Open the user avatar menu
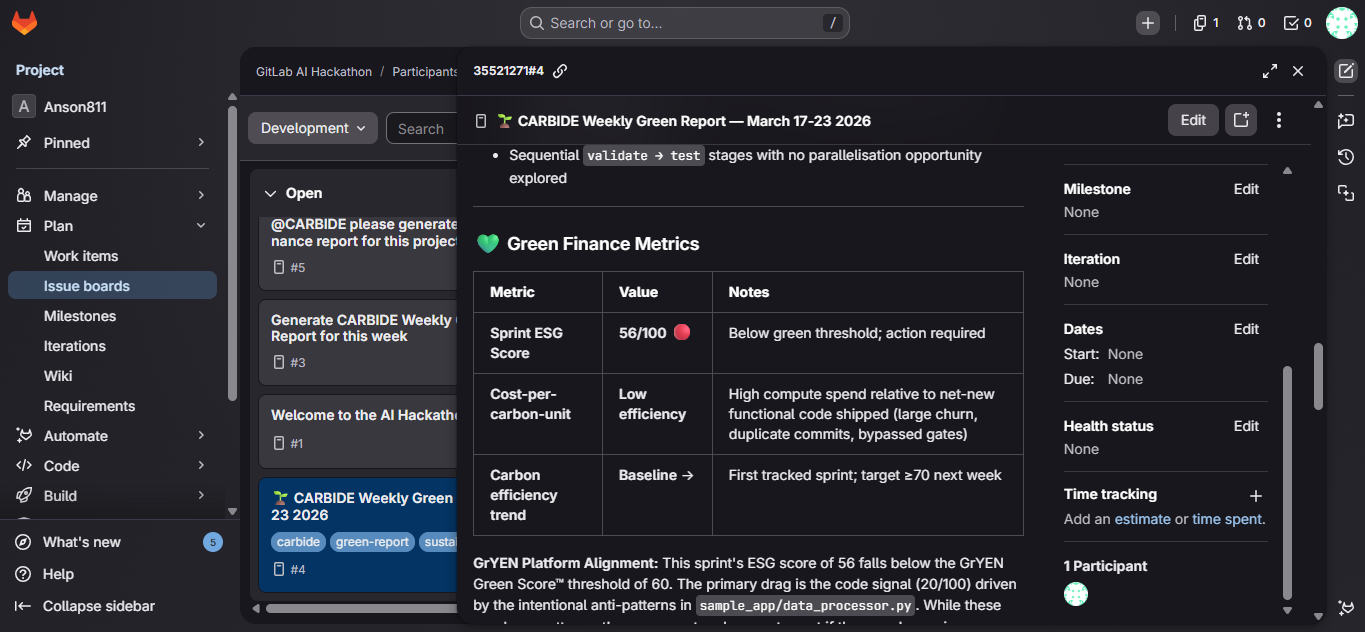This screenshot has height=632, width=1365. (1341, 23)
